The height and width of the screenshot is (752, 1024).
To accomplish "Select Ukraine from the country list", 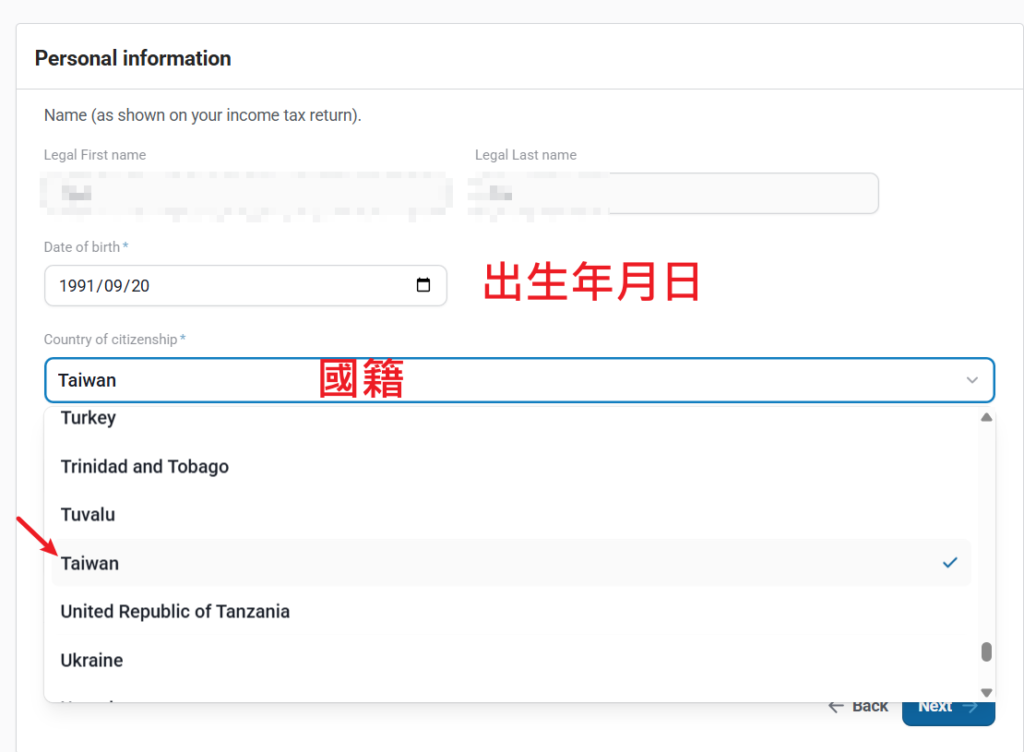I will click(92, 661).
